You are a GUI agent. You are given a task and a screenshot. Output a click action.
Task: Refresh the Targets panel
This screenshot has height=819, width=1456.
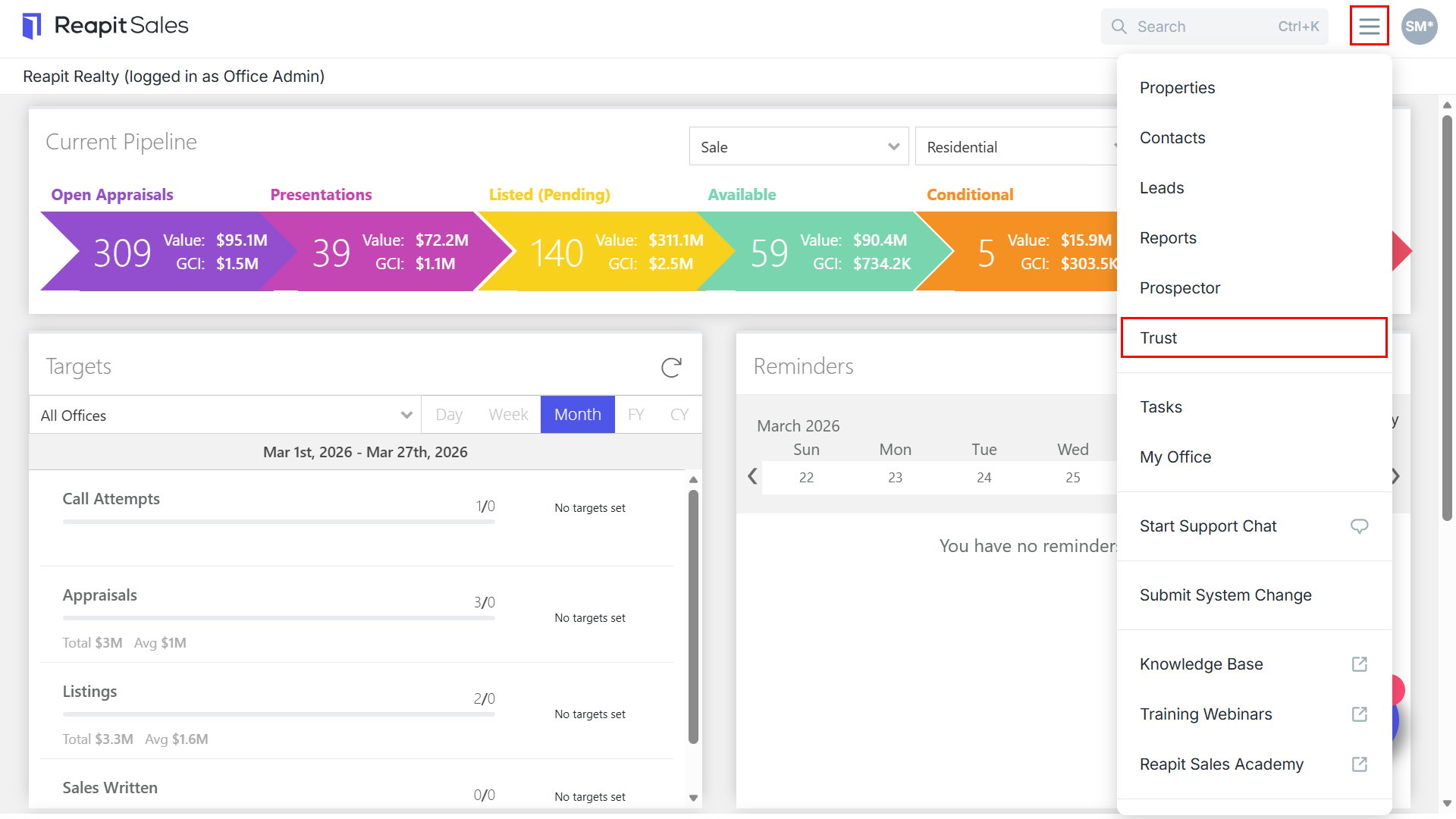(x=671, y=367)
